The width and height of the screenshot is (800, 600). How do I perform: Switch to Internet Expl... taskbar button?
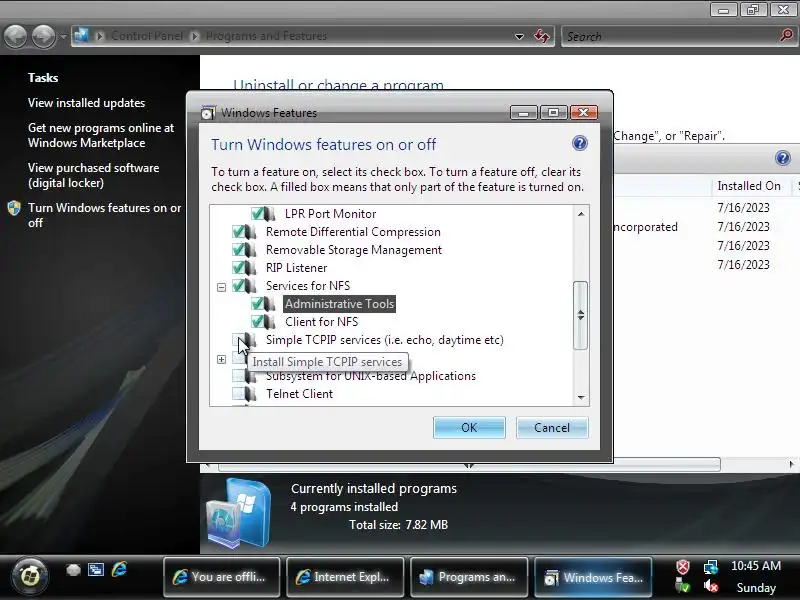pos(345,577)
